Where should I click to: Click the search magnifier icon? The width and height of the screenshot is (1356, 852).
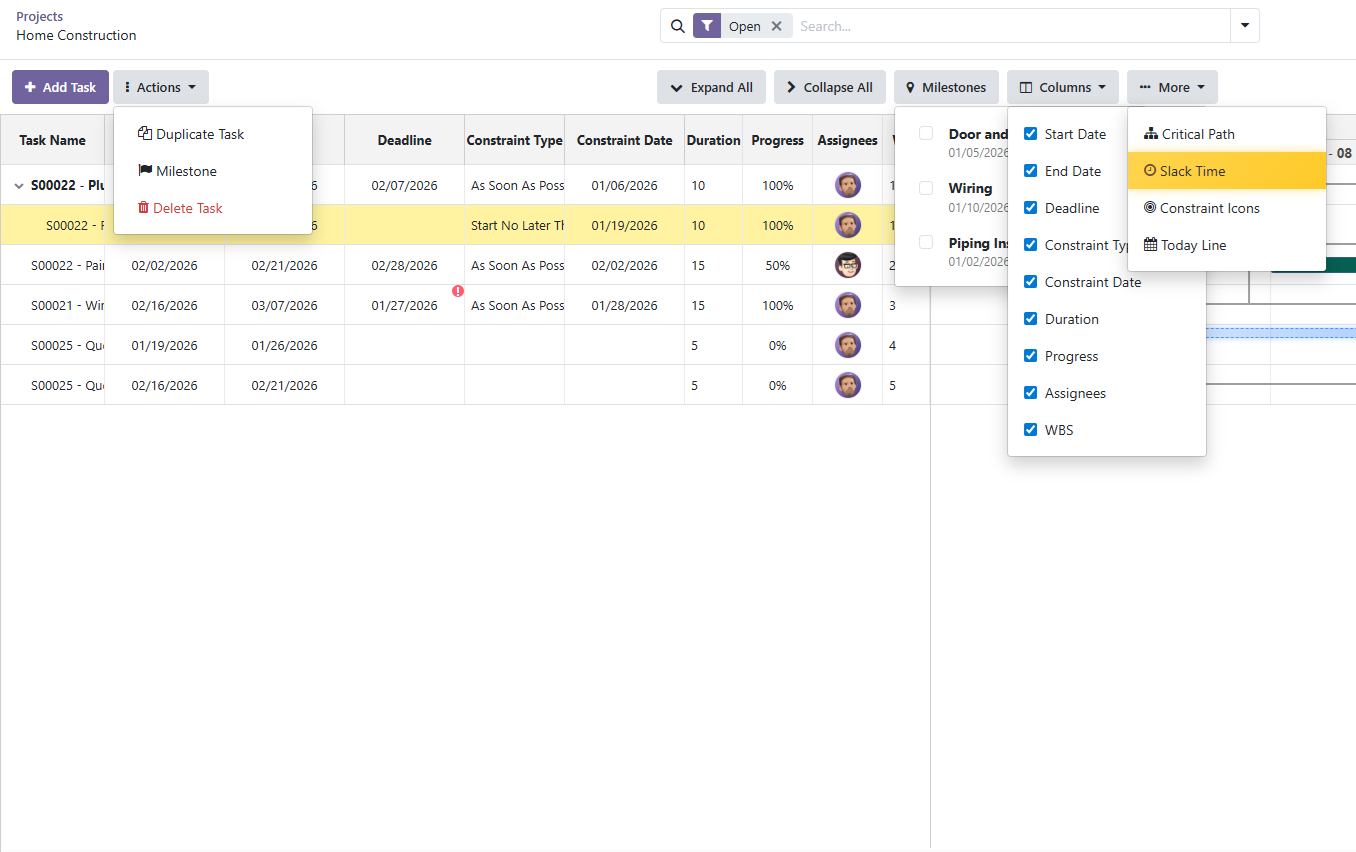coord(678,26)
